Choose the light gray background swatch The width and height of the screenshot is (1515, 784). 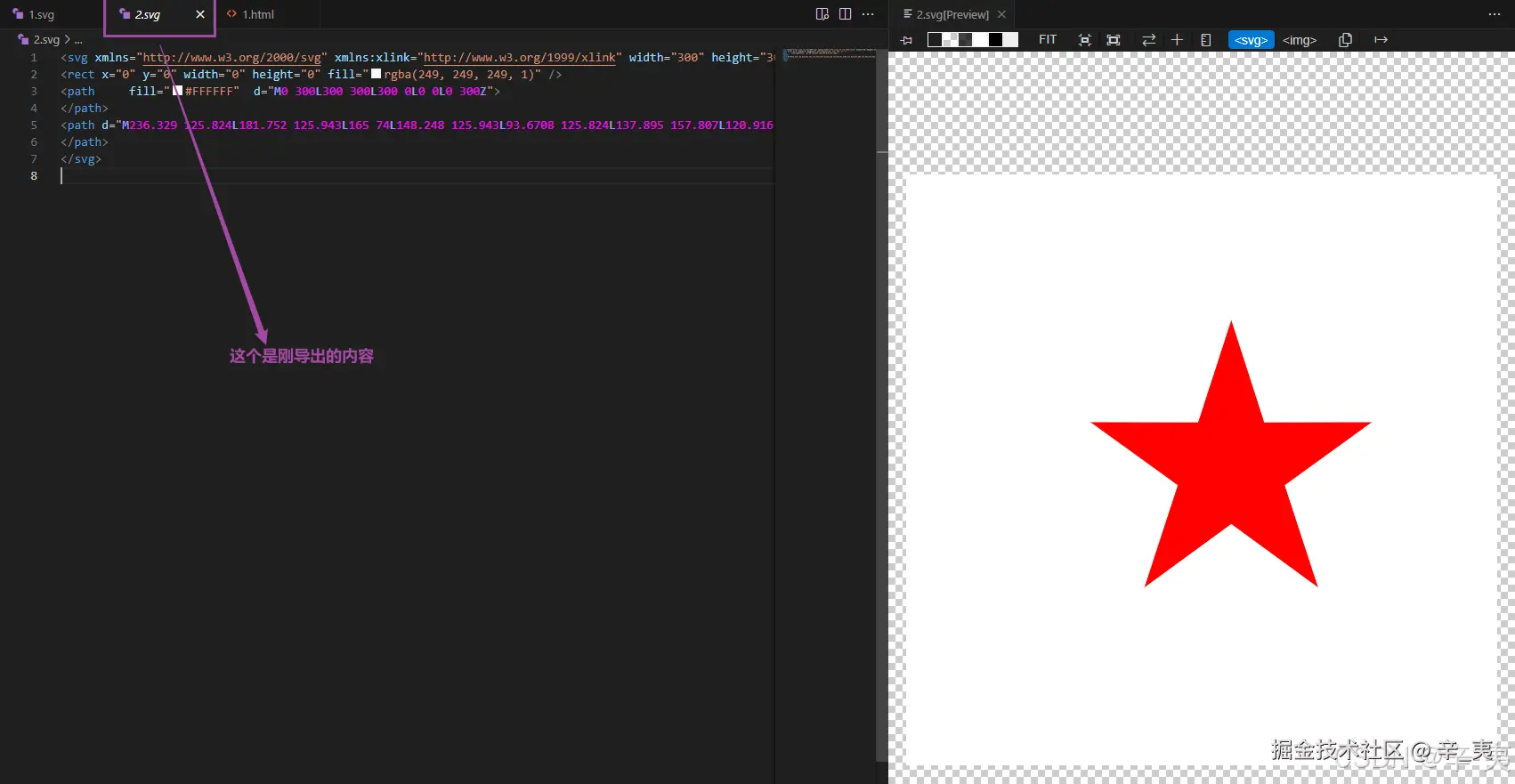1010,39
